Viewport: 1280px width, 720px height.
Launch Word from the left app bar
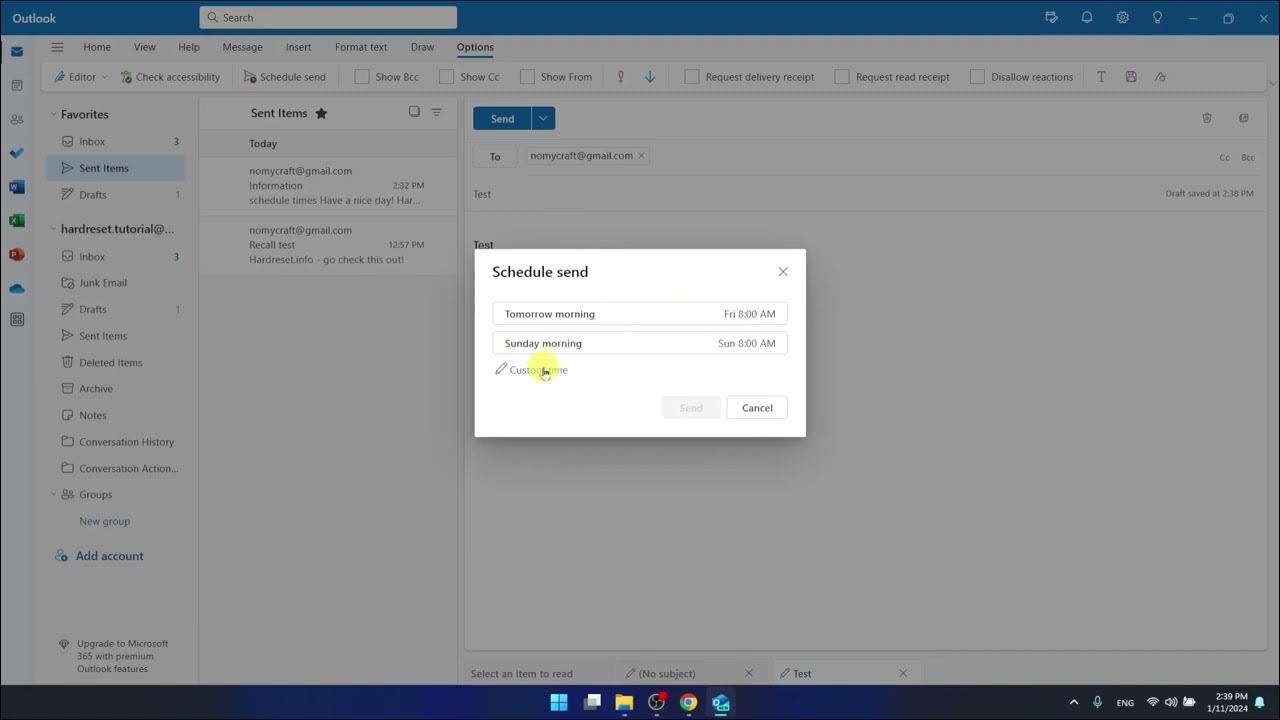[x=17, y=187]
